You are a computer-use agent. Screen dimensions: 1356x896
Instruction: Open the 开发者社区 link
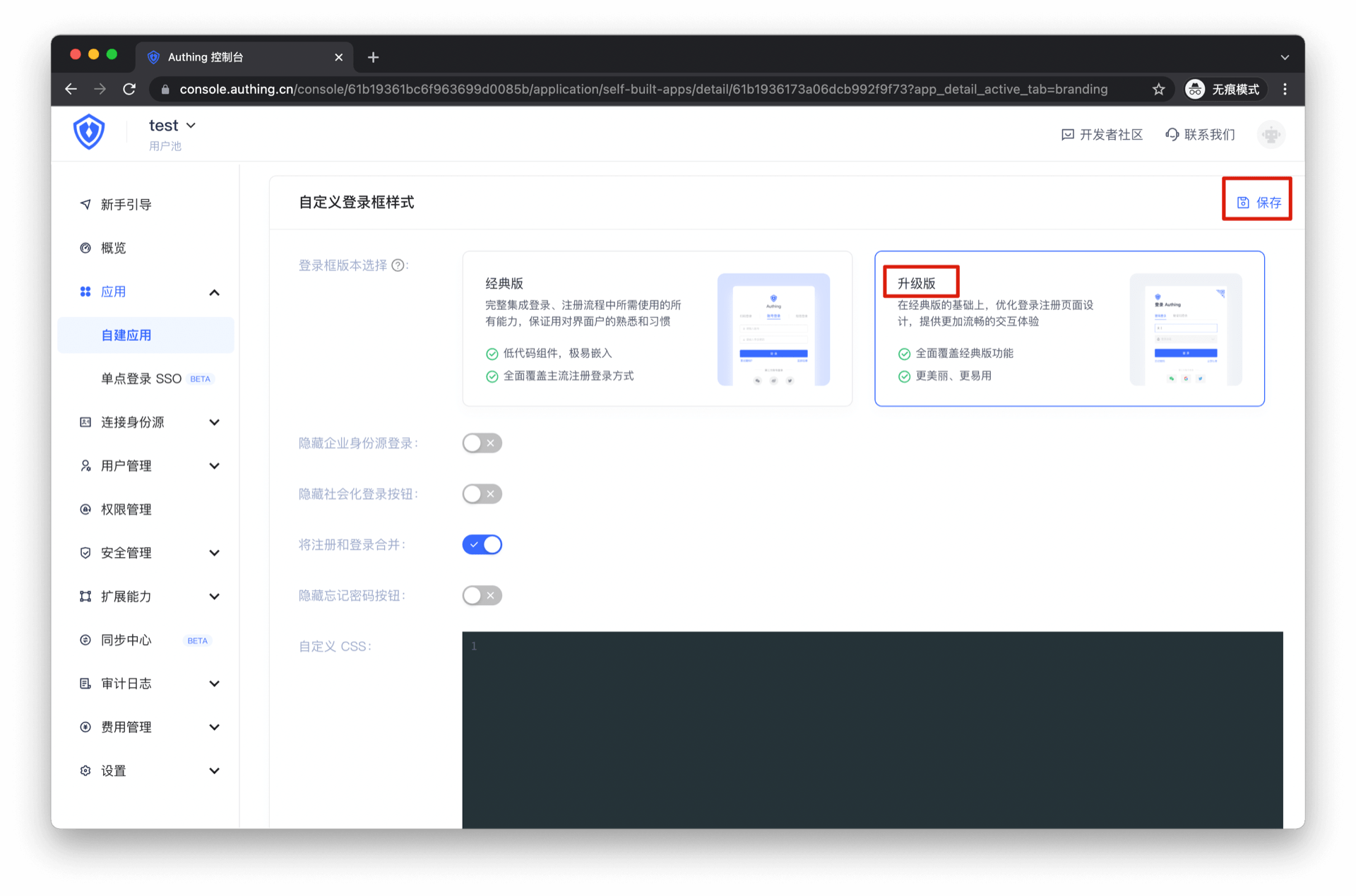[x=1102, y=134]
